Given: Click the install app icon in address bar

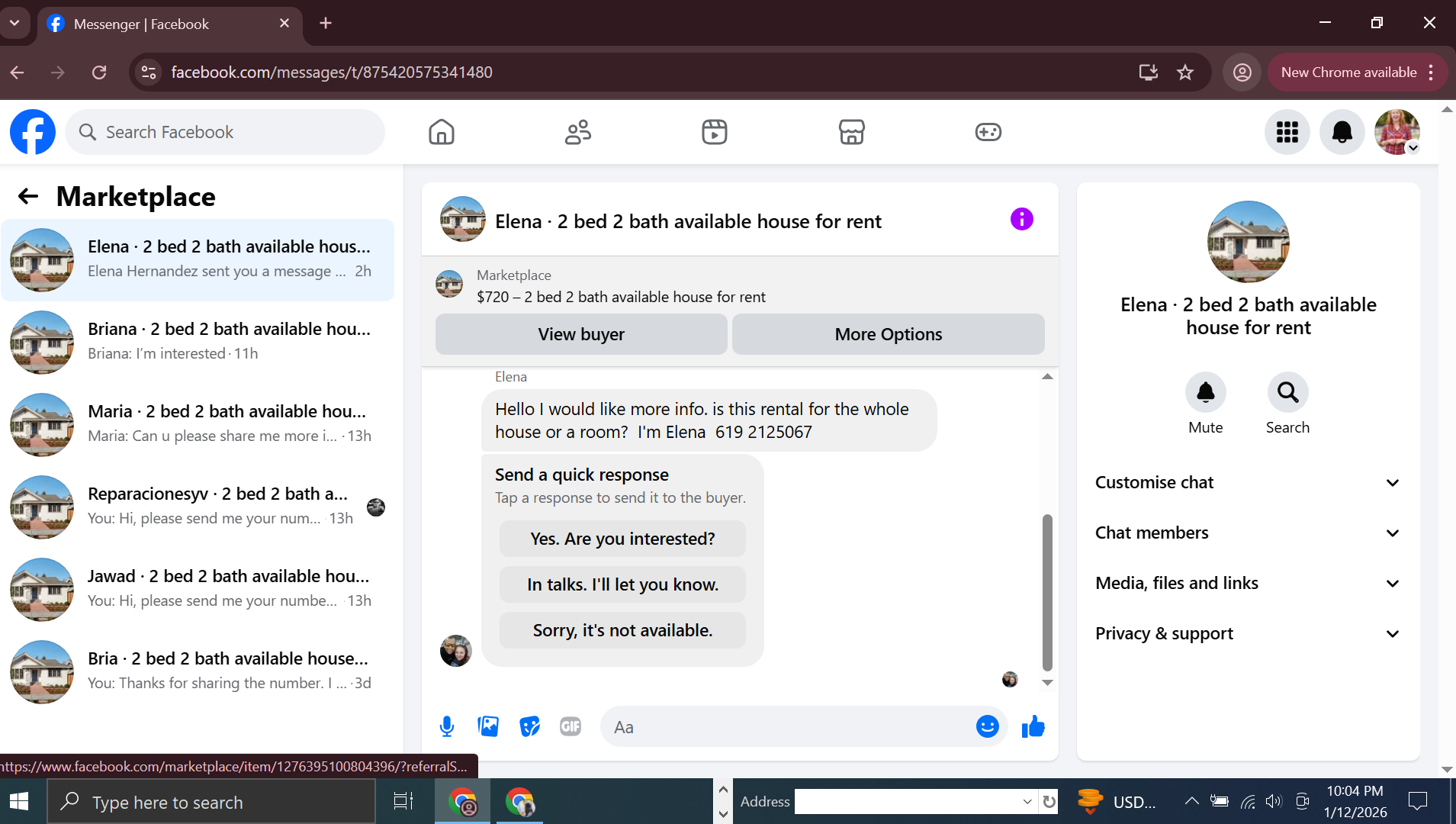Looking at the screenshot, I should tap(1148, 72).
